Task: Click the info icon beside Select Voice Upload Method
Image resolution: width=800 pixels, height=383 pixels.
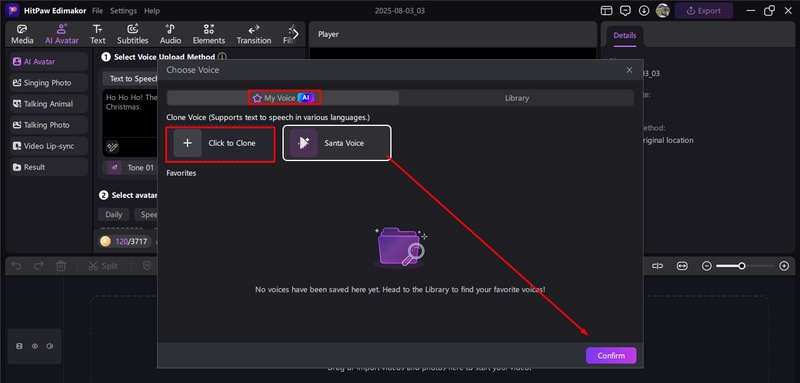Action: [x=222, y=57]
